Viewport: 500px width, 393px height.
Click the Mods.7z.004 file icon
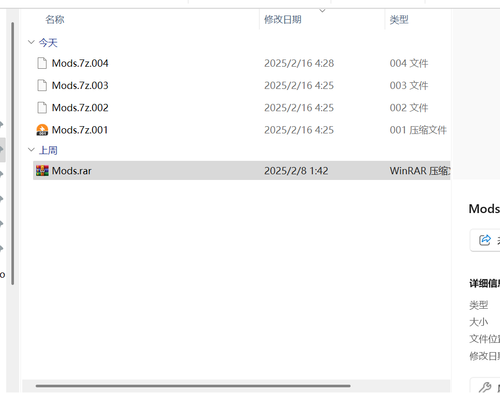(x=42, y=63)
